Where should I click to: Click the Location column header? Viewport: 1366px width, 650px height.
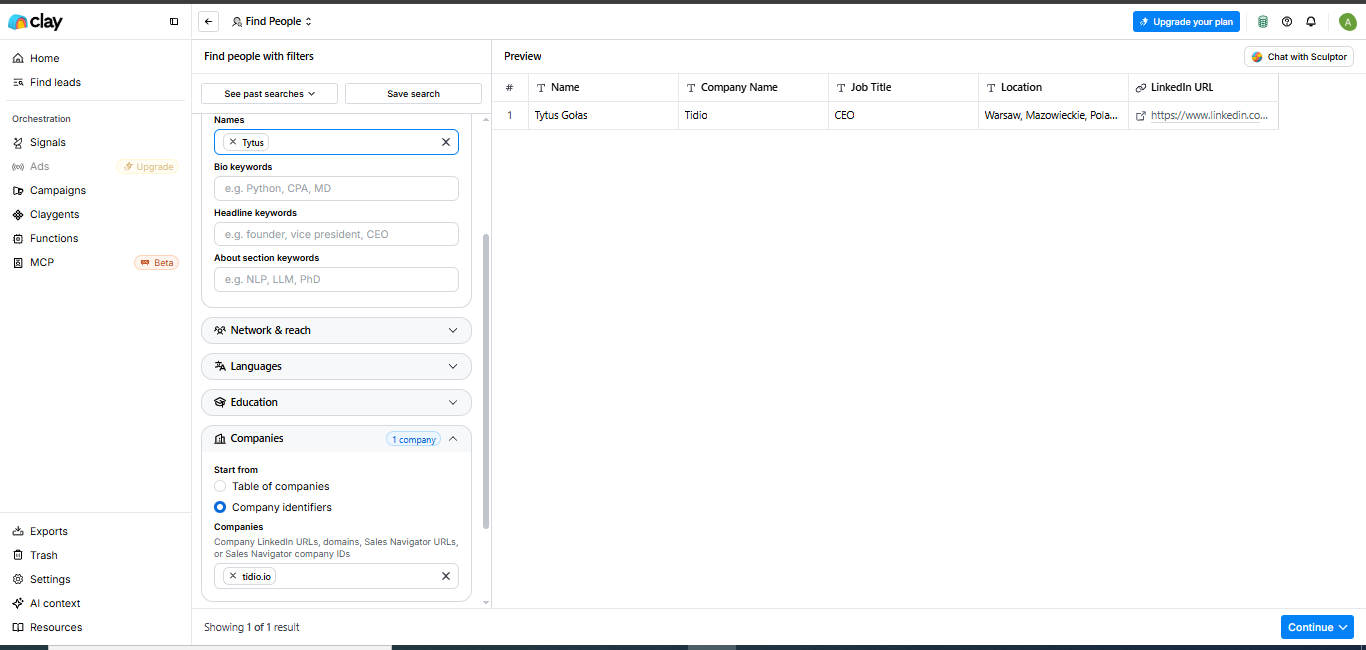pyautogui.click(x=1053, y=87)
